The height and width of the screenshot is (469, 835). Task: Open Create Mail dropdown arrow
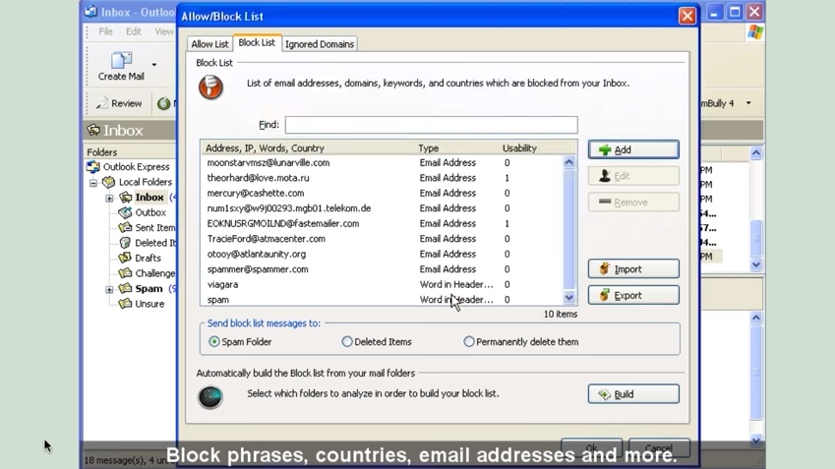pyautogui.click(x=154, y=65)
